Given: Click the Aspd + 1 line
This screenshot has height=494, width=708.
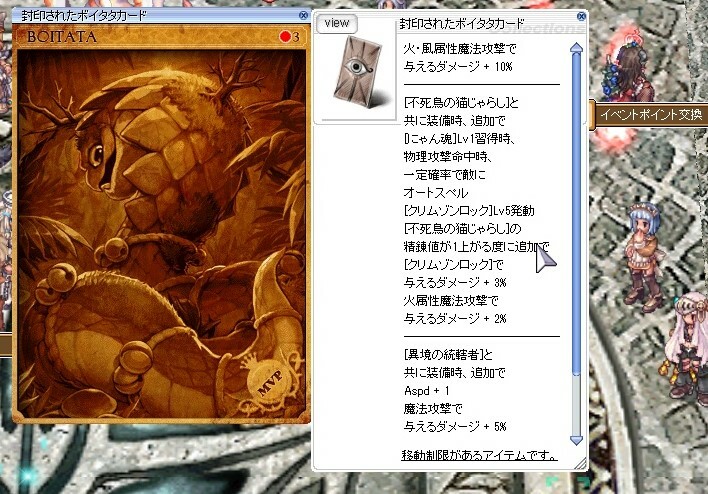Looking at the screenshot, I should [x=427, y=391].
